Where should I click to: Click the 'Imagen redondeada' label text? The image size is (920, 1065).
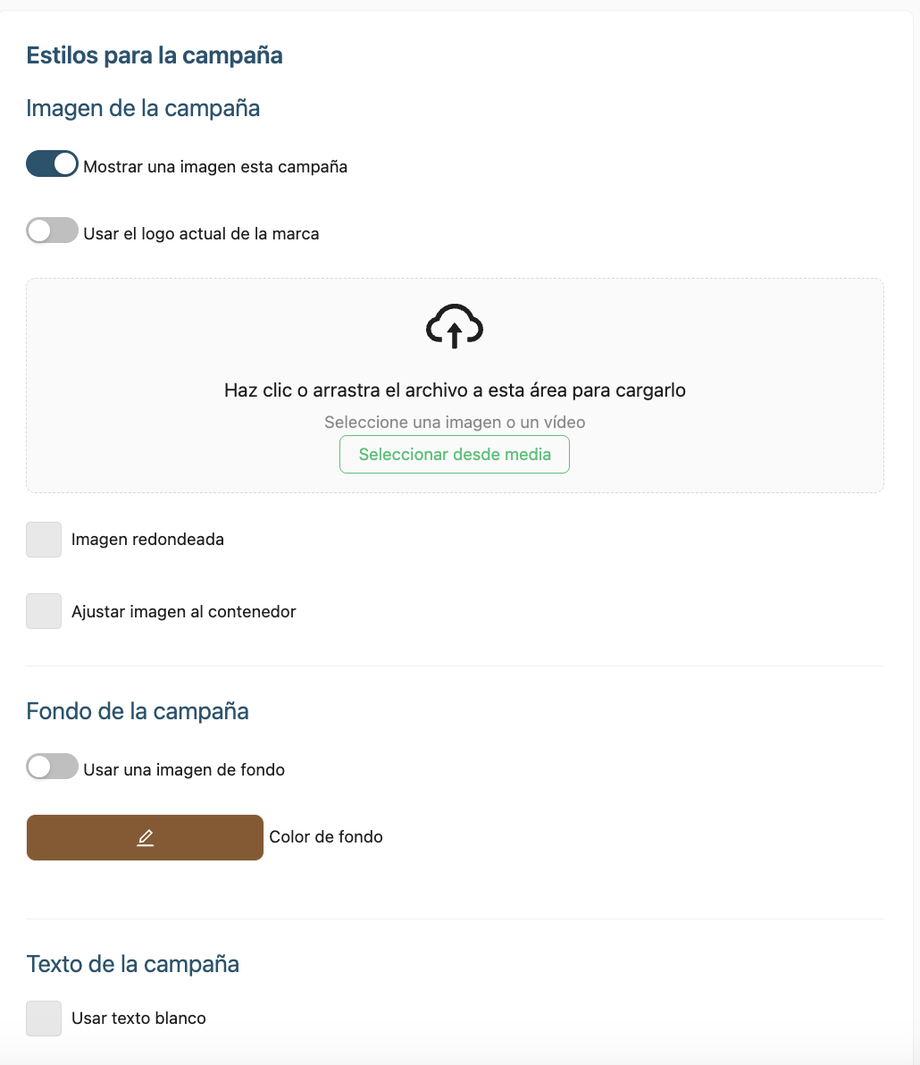147,539
